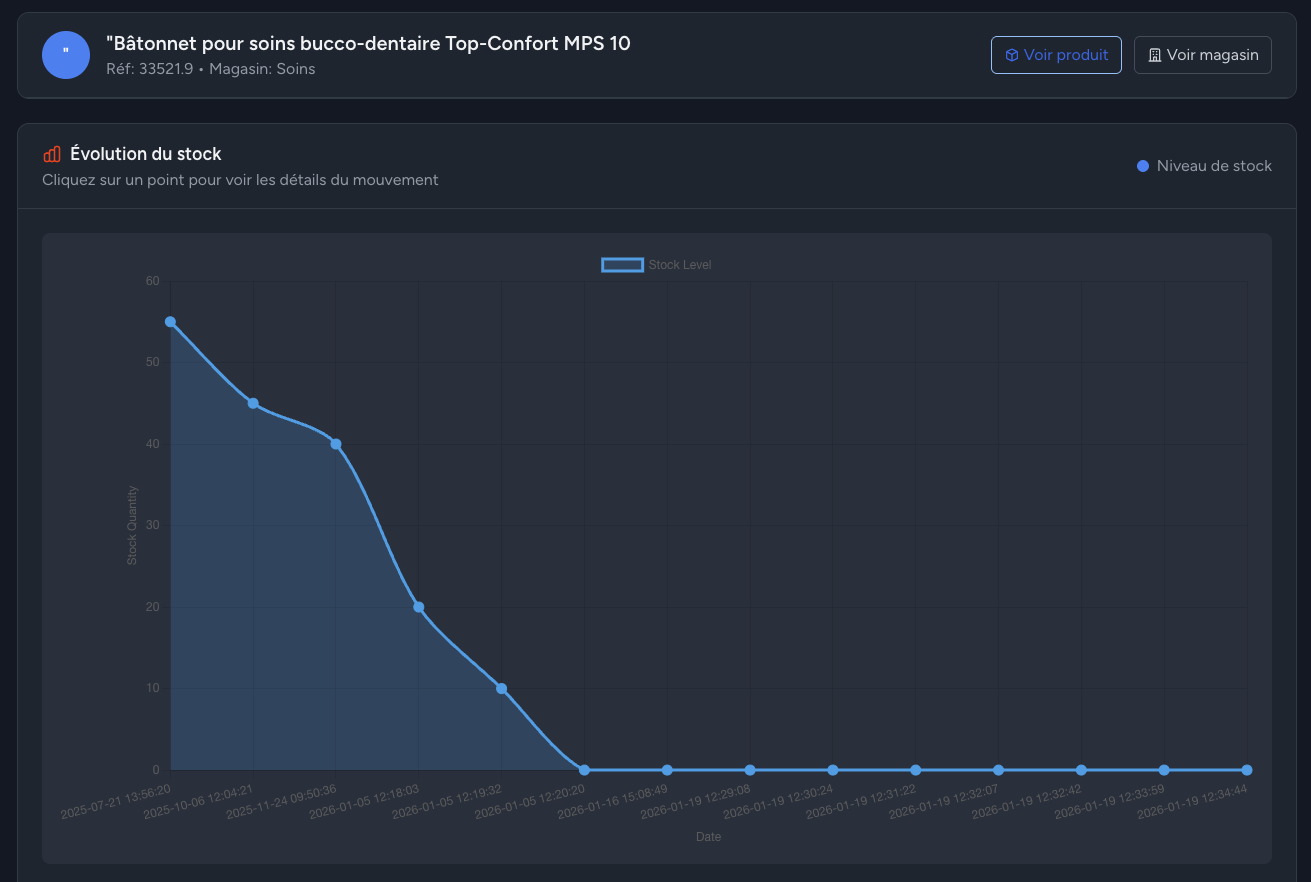
Task: Select the data point for 2026-01-19 12:31:22
Action: pos(915,770)
